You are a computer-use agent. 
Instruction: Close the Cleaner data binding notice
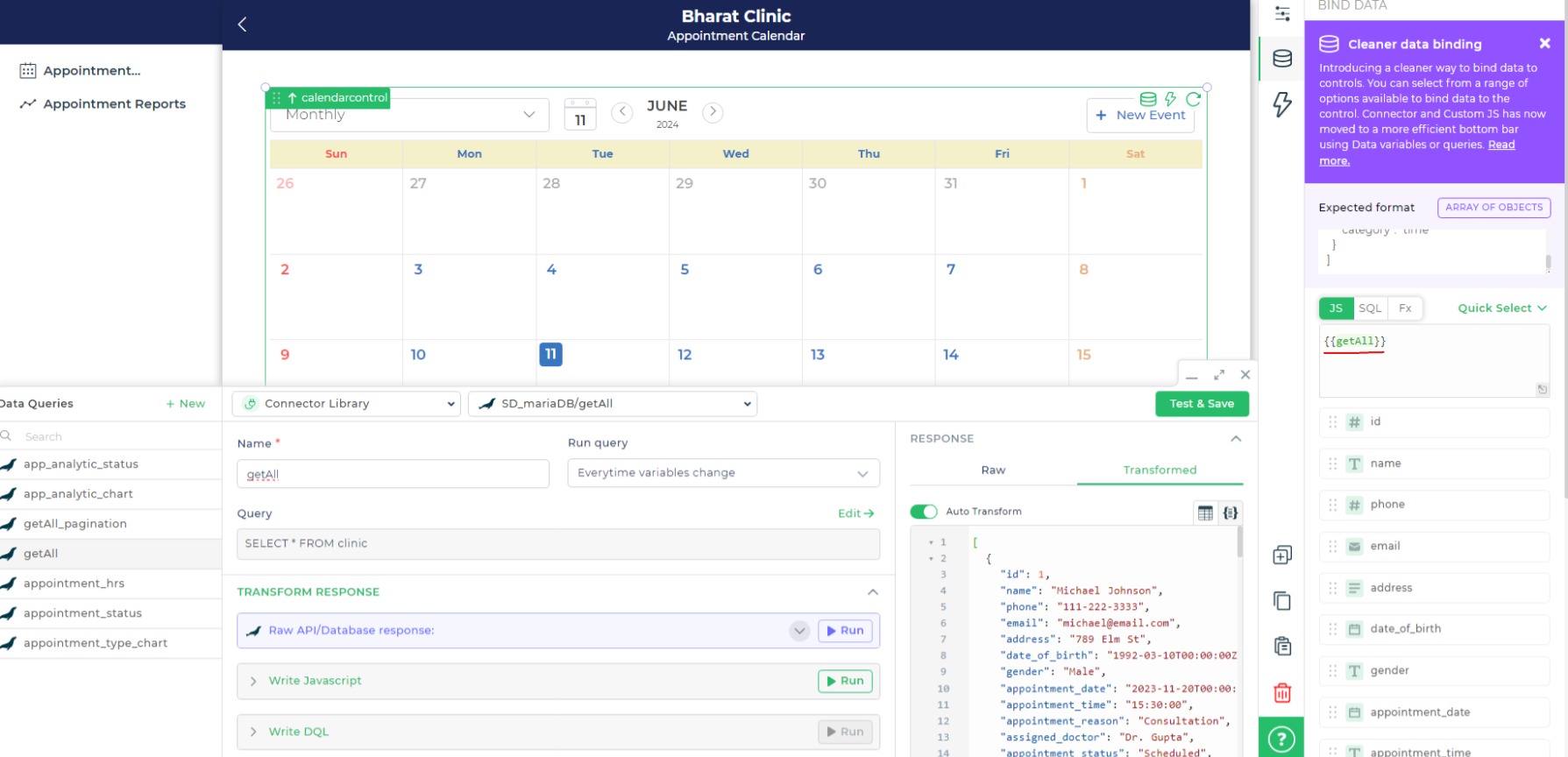pyautogui.click(x=1544, y=44)
